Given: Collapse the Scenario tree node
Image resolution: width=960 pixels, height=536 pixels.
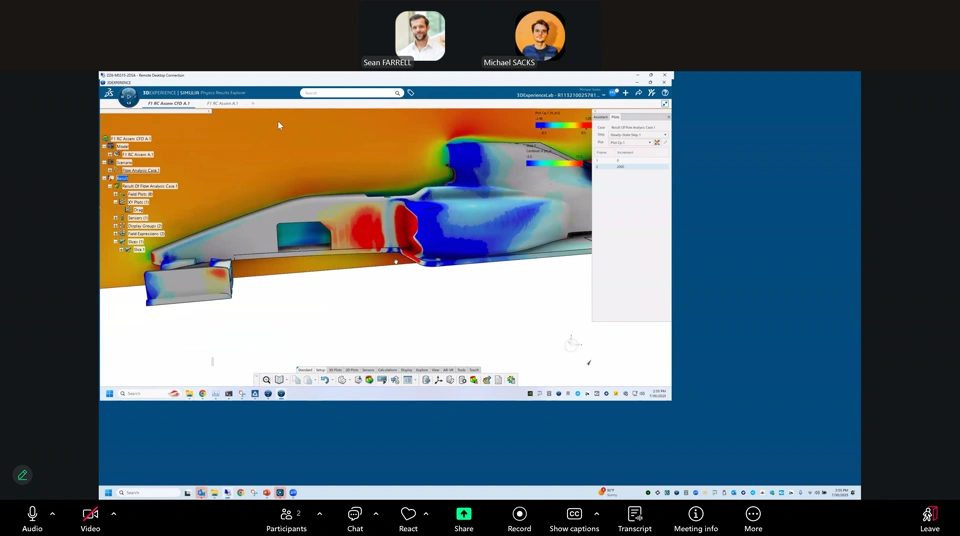Looking at the screenshot, I should 105,162.
